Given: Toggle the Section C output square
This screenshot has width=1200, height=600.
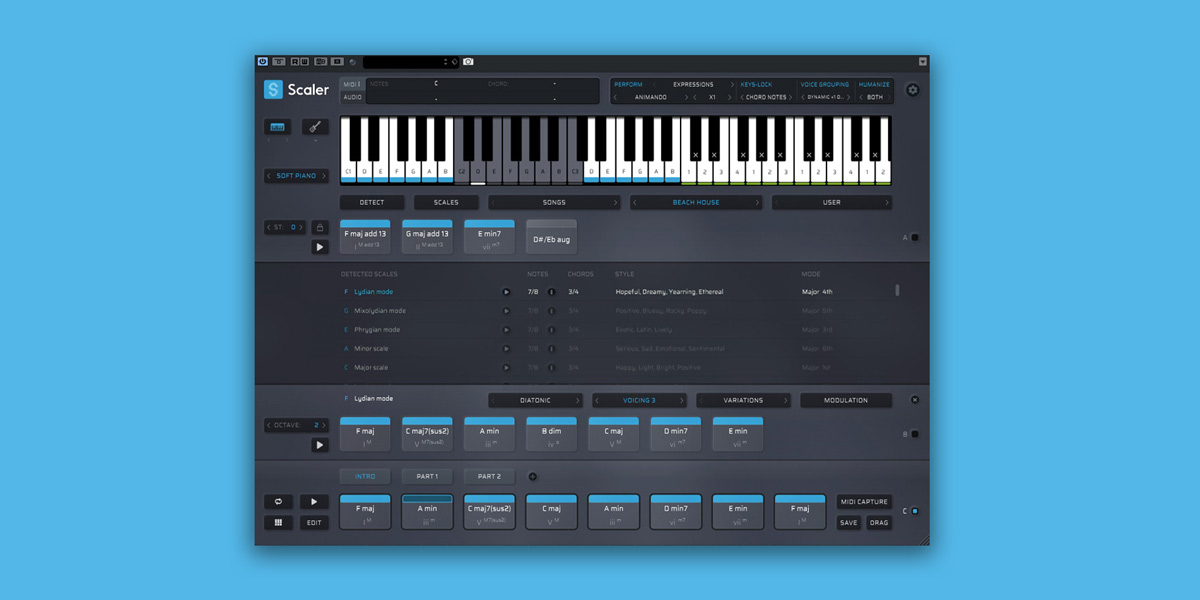Looking at the screenshot, I should coord(916,510).
